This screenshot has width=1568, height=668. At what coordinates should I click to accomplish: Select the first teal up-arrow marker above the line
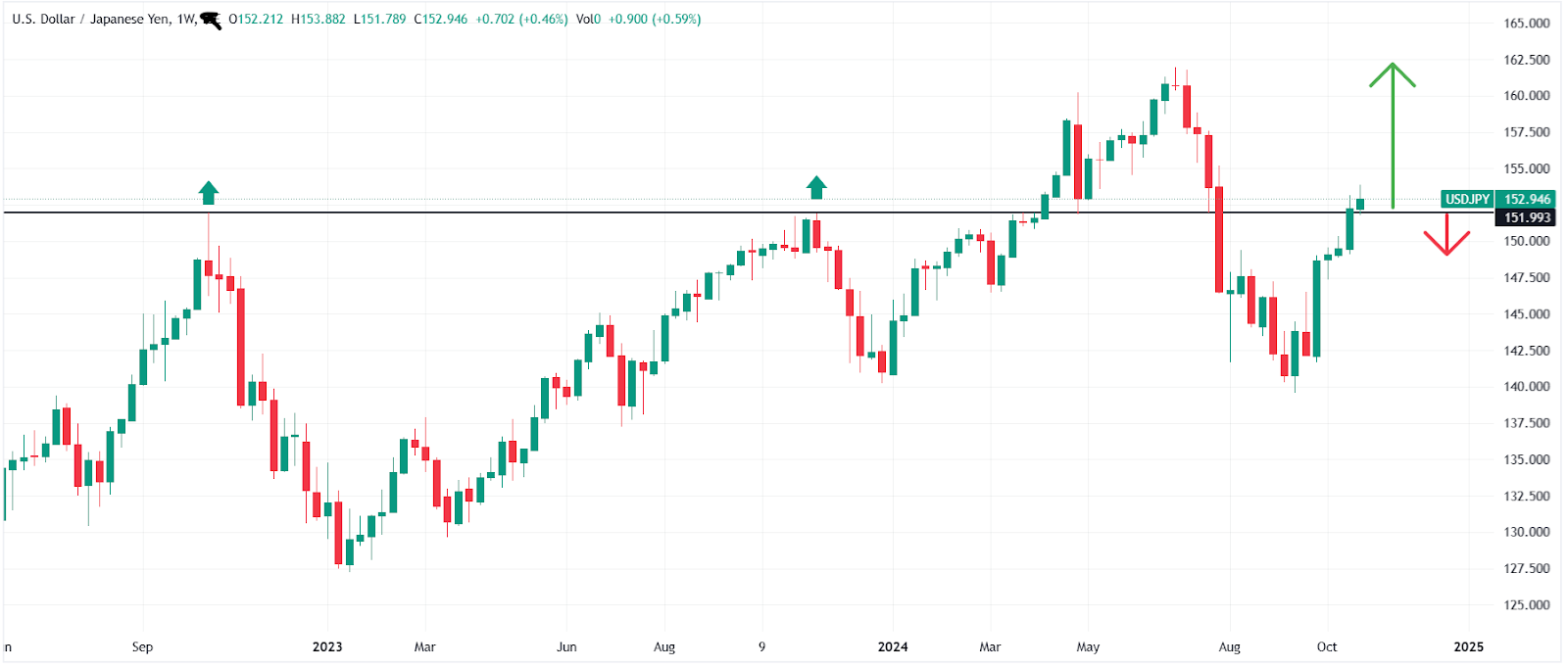(208, 193)
